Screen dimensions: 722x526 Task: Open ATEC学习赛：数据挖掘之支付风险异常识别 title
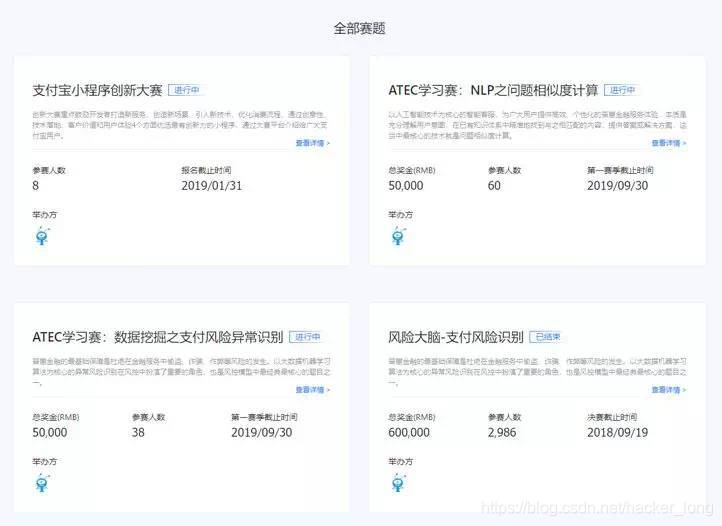click(157, 337)
